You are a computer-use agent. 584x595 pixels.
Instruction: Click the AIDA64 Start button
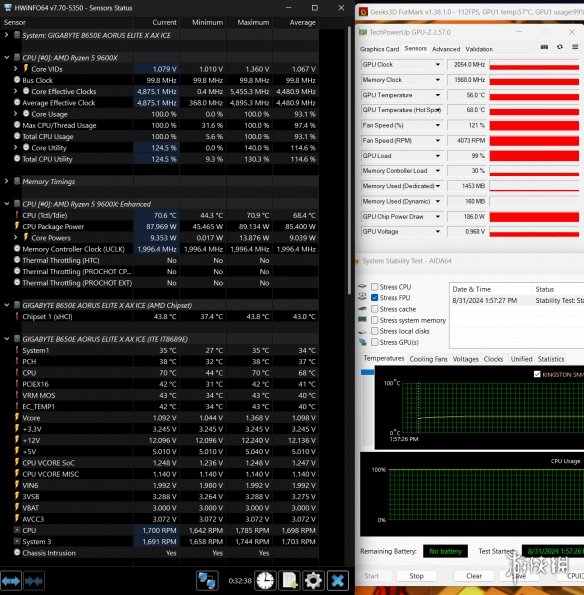tap(371, 576)
